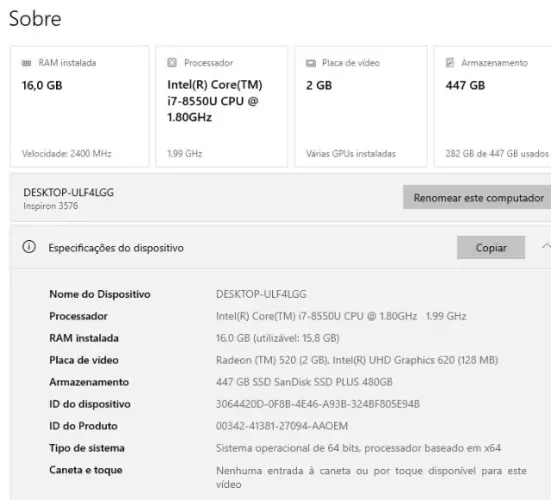Screen dimensions: 551x500
Task: Click the RAM instalada label in specifications list
Action: (84, 338)
